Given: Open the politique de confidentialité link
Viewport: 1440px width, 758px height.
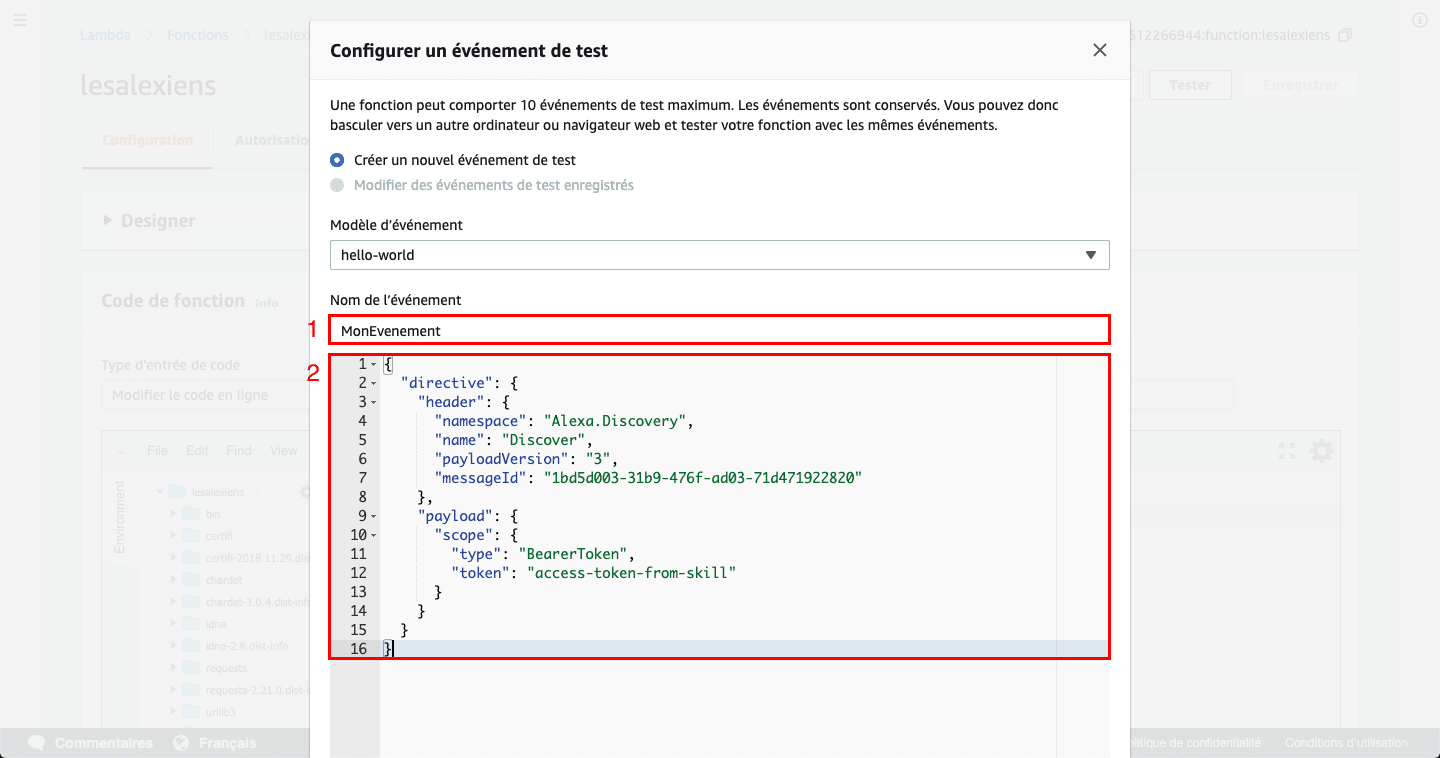Looking at the screenshot, I should [x=1196, y=743].
